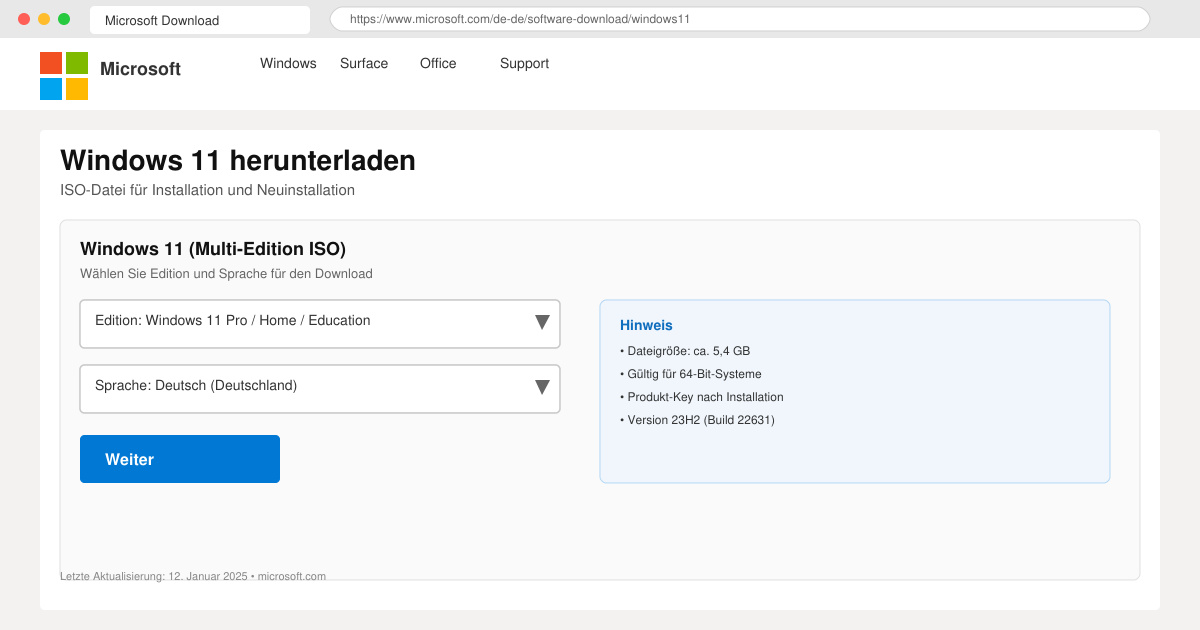1200x630 pixels.
Task: Click the green maximize window button
Action: coord(64,19)
